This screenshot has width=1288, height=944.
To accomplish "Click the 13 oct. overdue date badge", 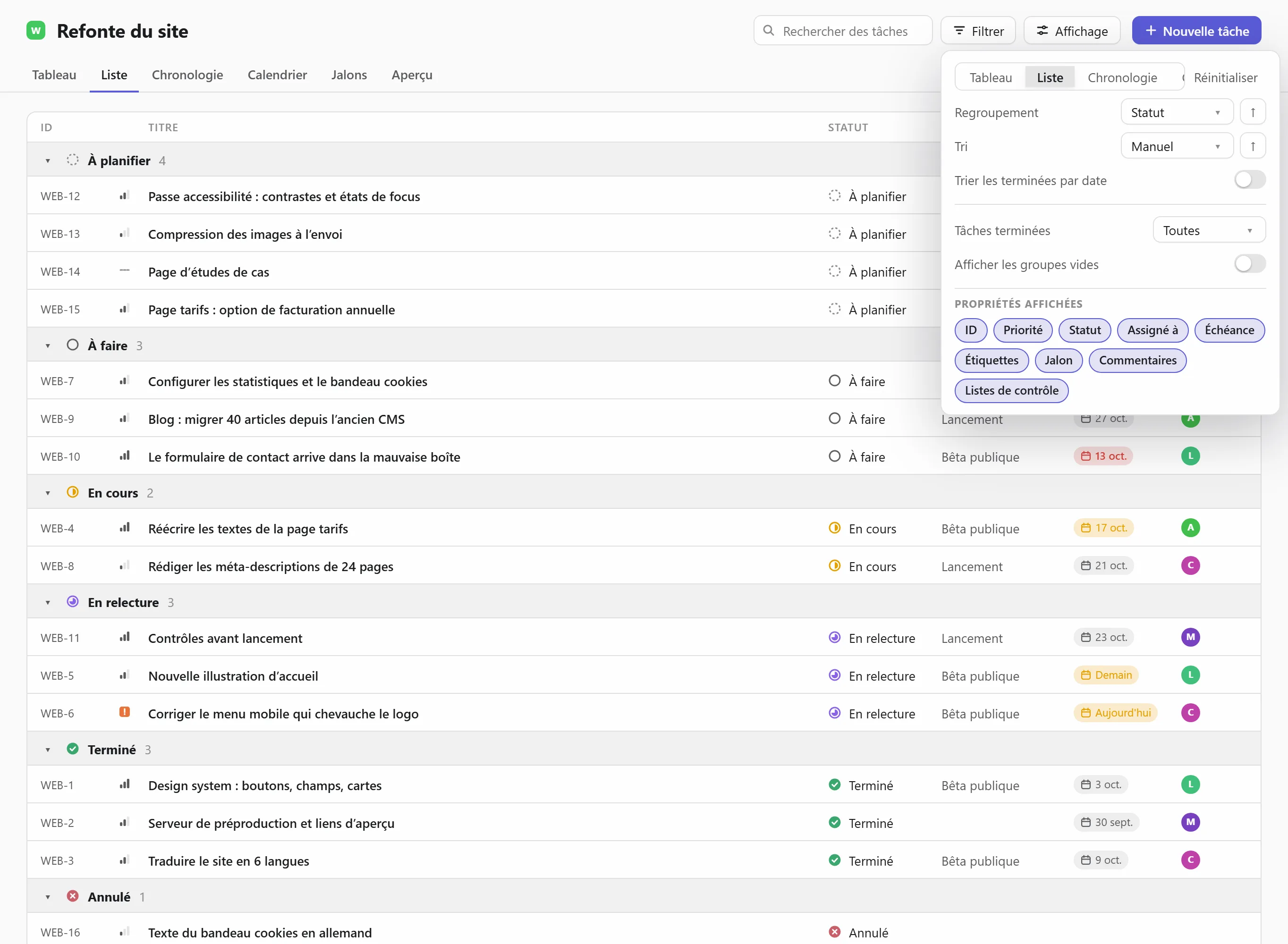I will click(1103, 456).
